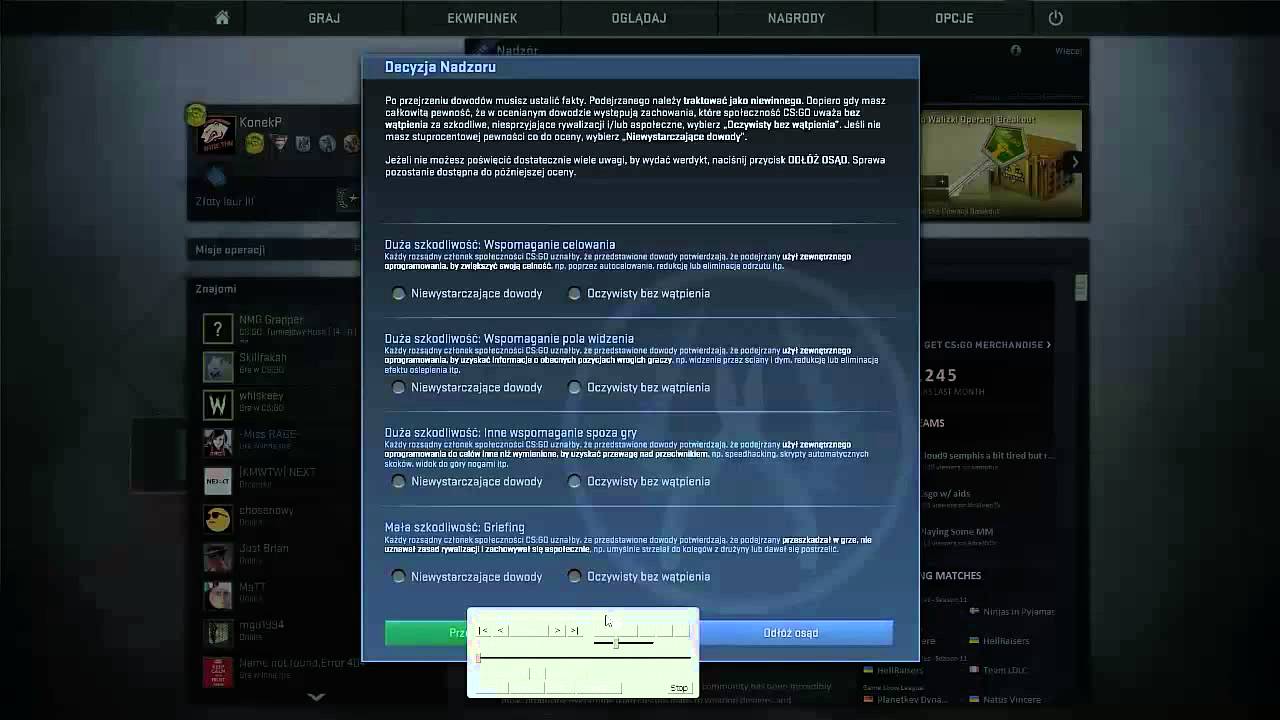Play demo forward with > button

(558, 630)
